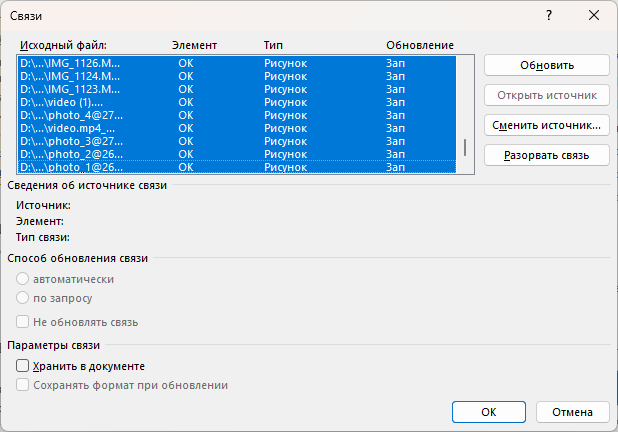
Task: Enable Хранить в документе checkbox
Action: pyautogui.click(x=23, y=367)
